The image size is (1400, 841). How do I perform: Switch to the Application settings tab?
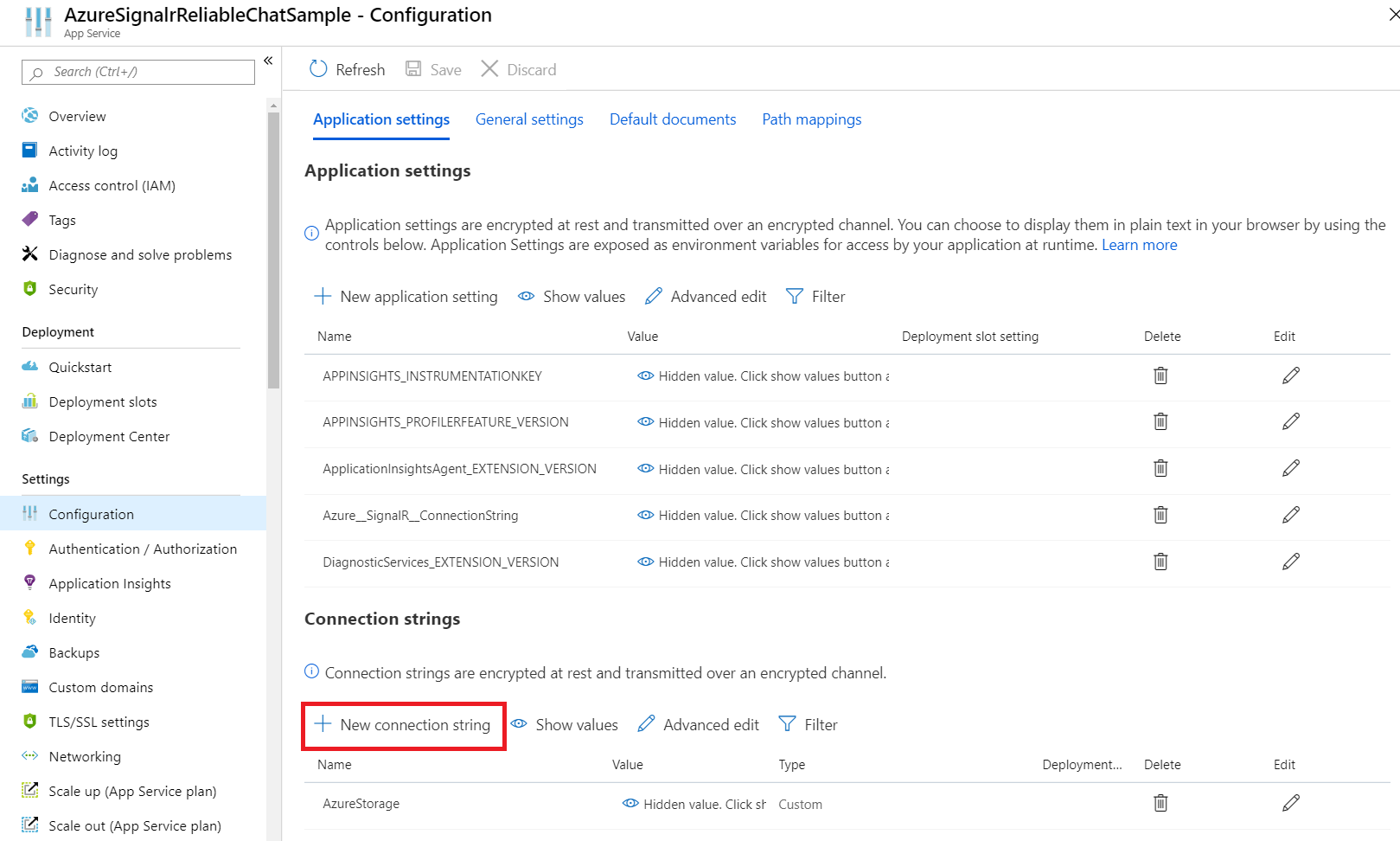[381, 119]
